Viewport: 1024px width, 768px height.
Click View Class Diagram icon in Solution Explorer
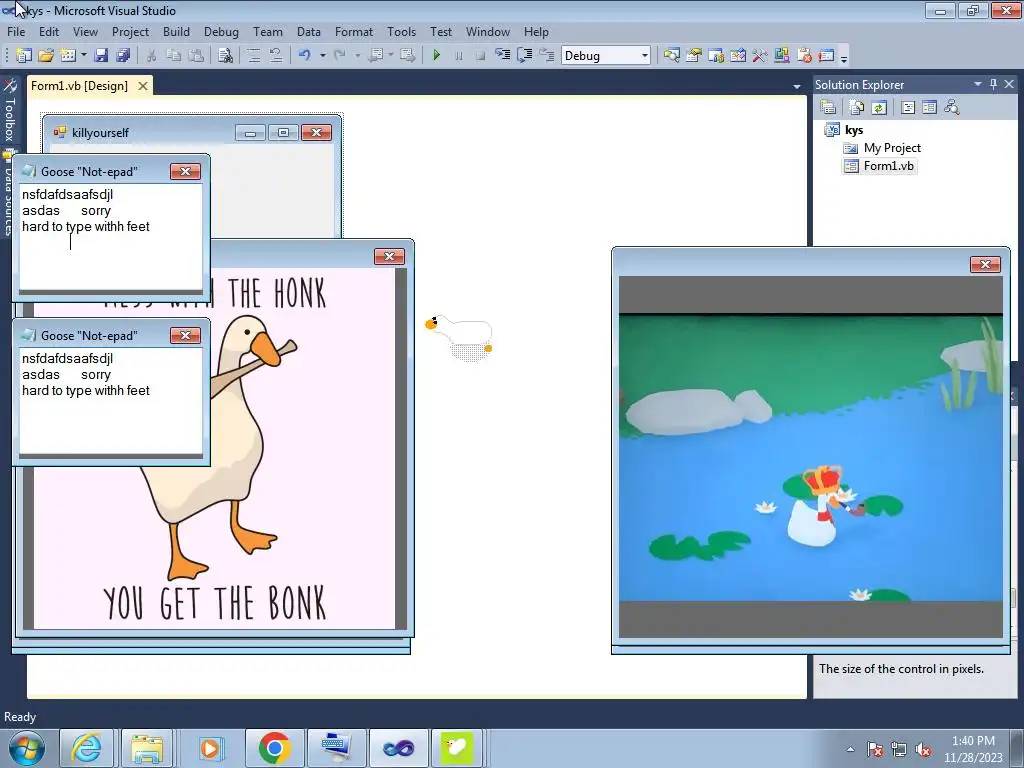coord(952,107)
